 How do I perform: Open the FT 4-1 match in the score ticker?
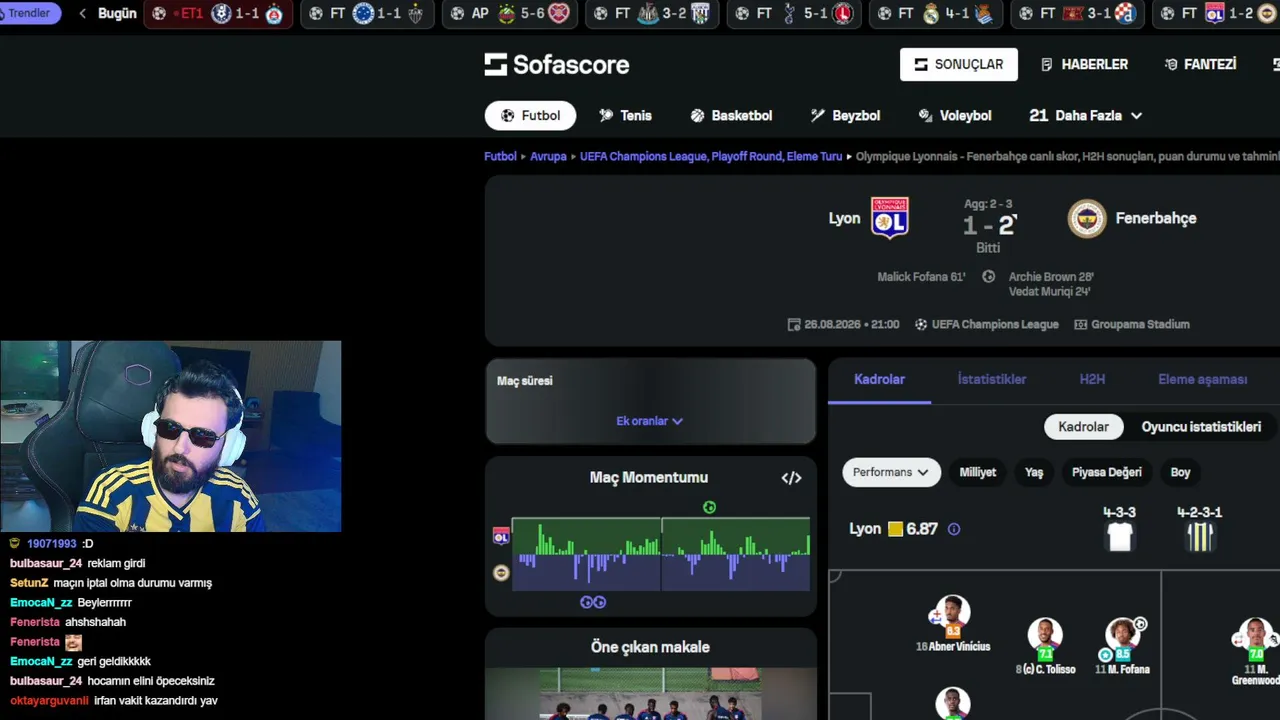pos(935,14)
